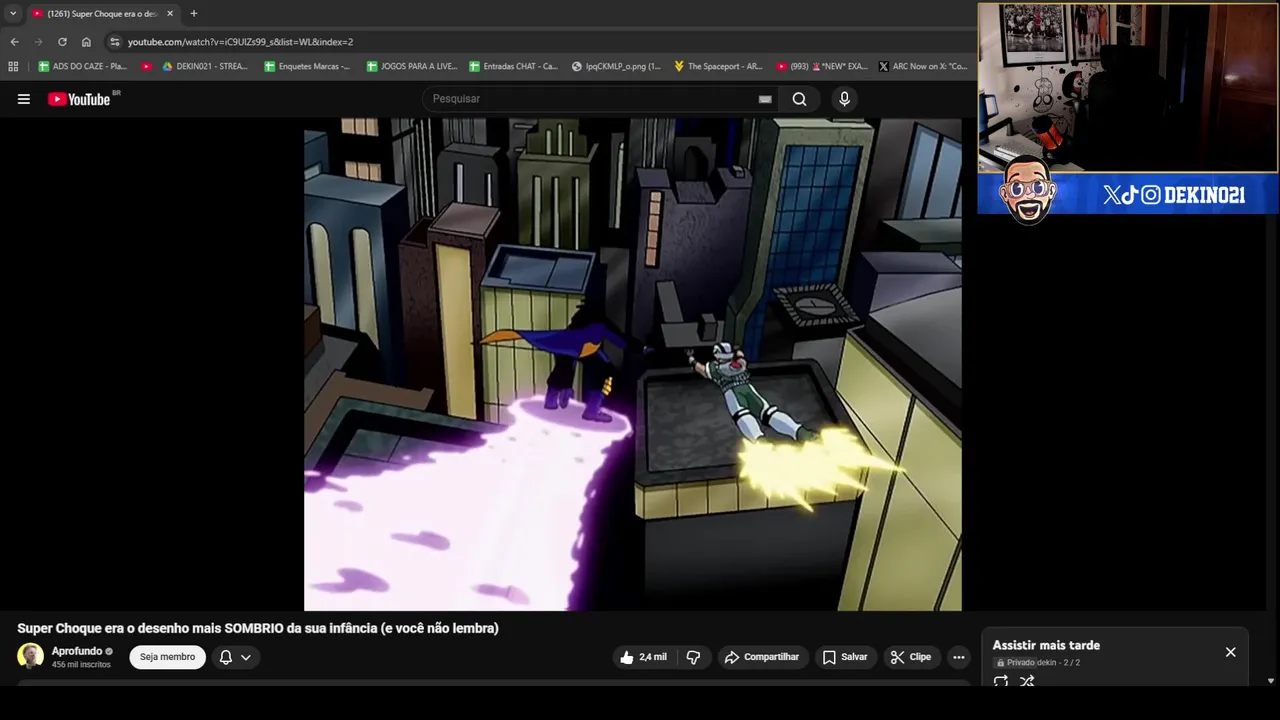1280x720 pixels.
Task: Open lpqCKMLP_o.png bookmark
Action: tap(616, 66)
